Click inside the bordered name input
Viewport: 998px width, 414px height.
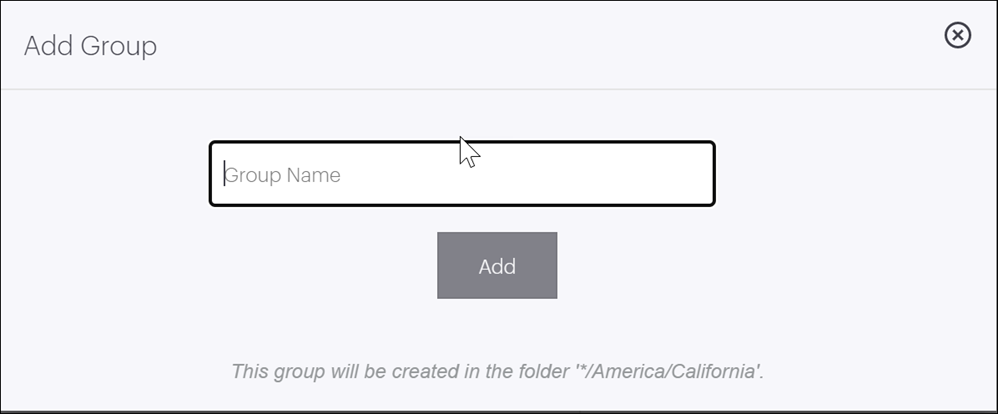point(462,174)
